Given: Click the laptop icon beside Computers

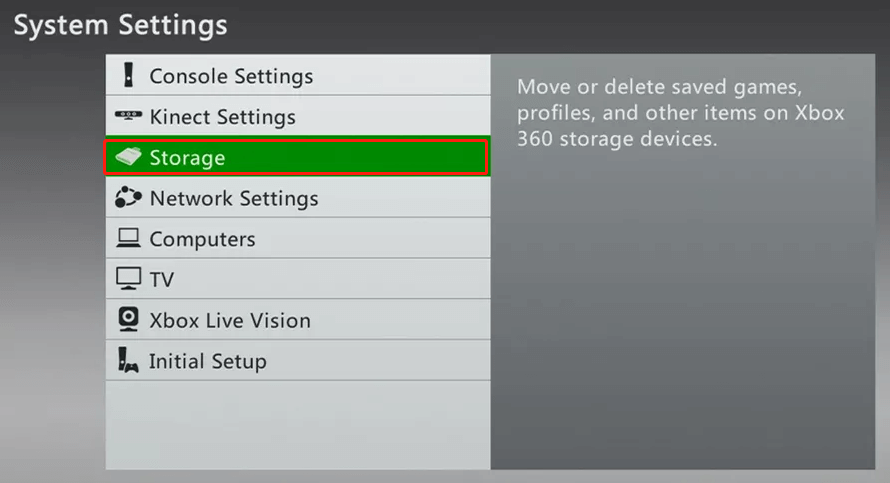Looking at the screenshot, I should [x=128, y=238].
